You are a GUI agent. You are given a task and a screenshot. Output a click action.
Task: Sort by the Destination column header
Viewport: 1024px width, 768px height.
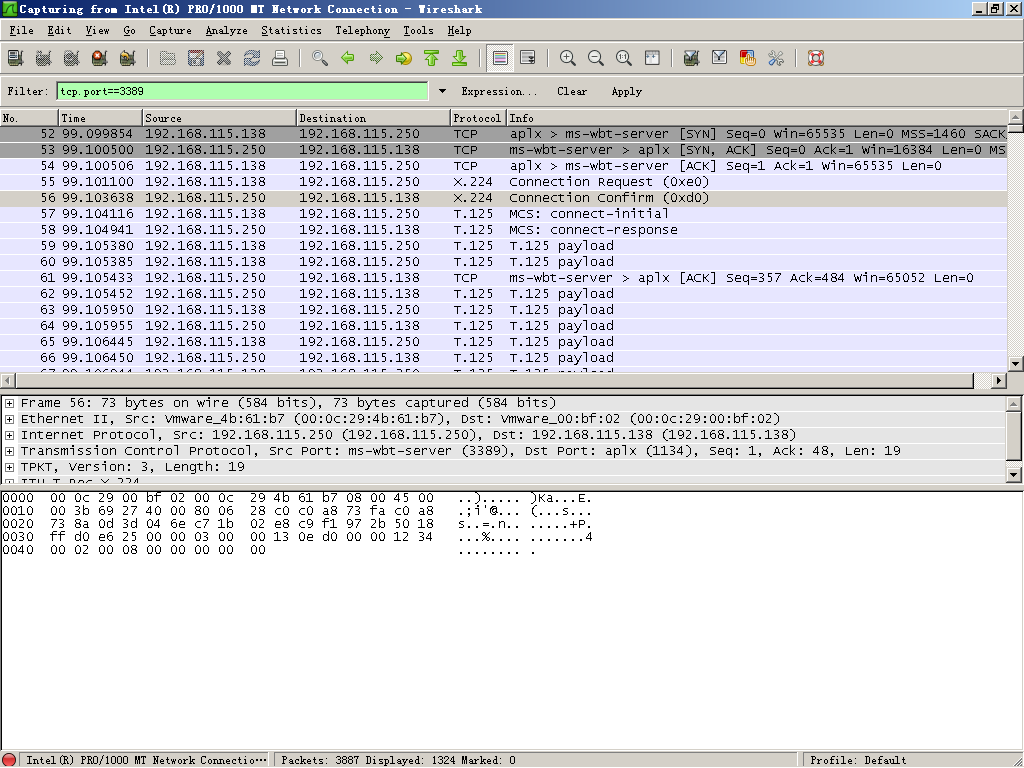pyautogui.click(x=374, y=118)
